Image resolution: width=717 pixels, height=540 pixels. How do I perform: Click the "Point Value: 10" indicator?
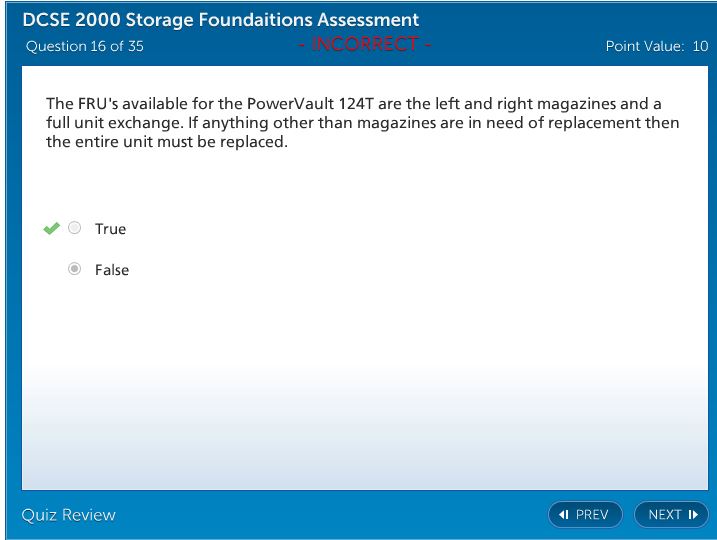(656, 46)
